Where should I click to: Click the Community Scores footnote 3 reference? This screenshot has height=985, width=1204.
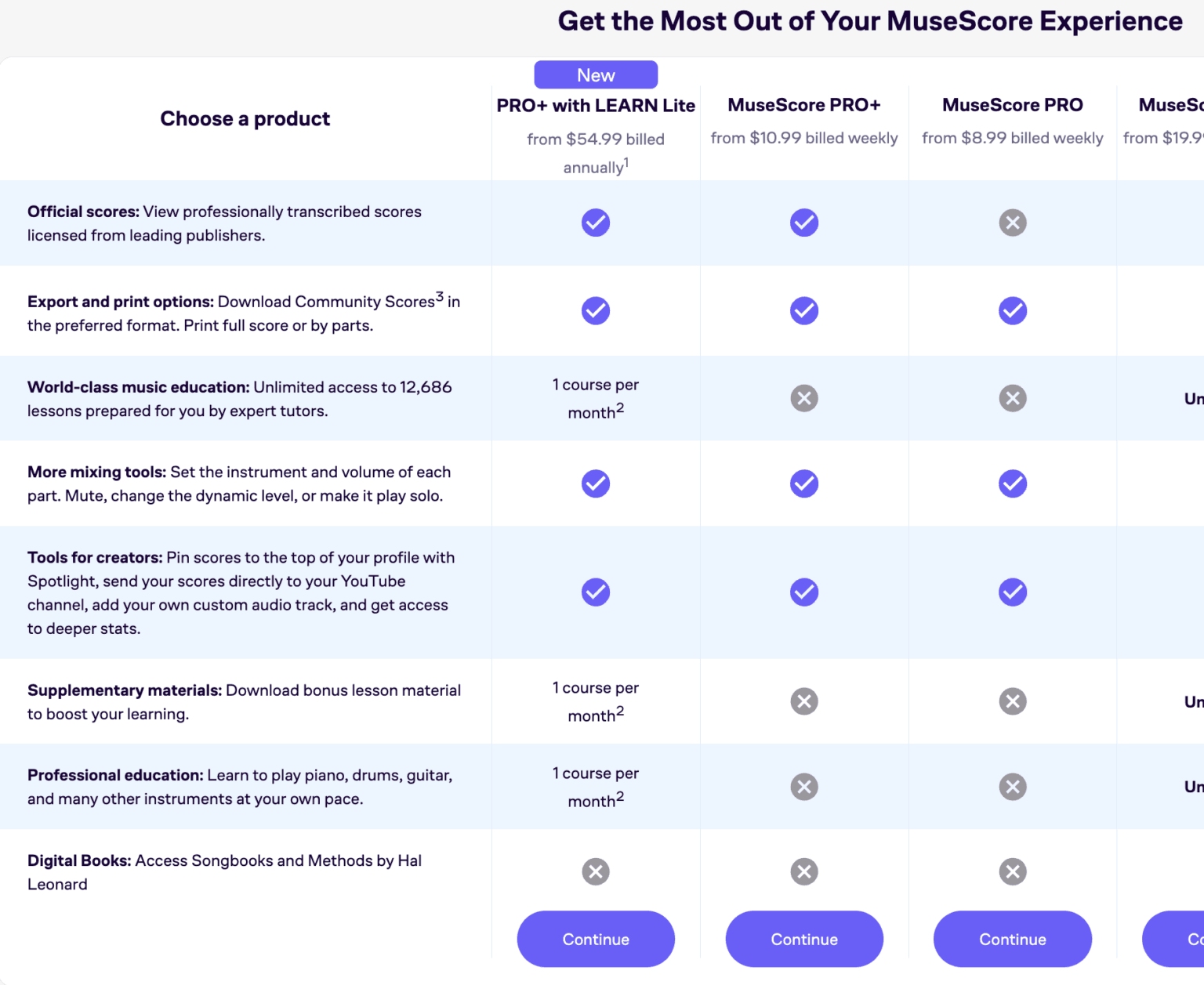pyautogui.click(x=440, y=295)
